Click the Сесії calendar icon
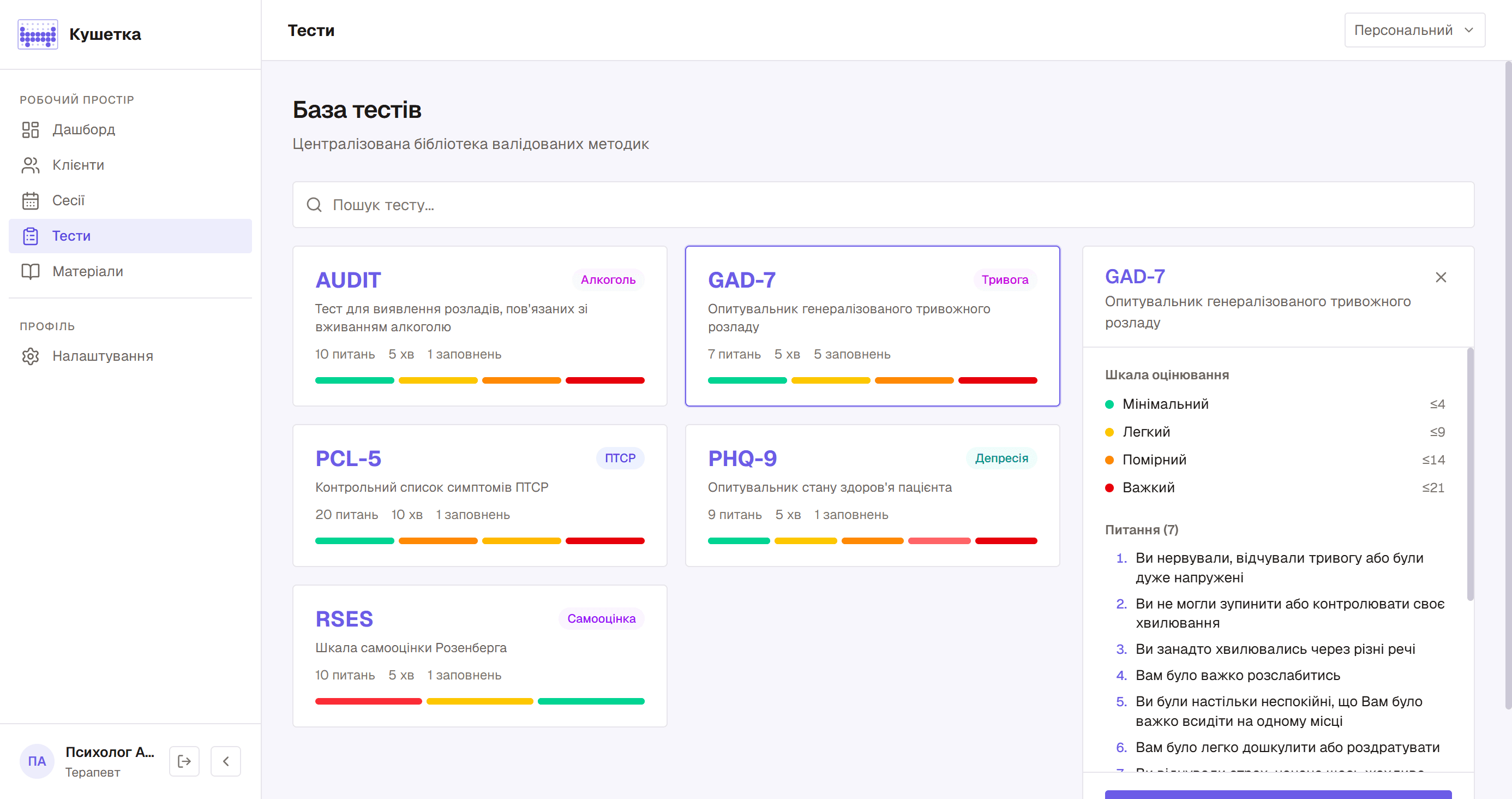 (31, 201)
